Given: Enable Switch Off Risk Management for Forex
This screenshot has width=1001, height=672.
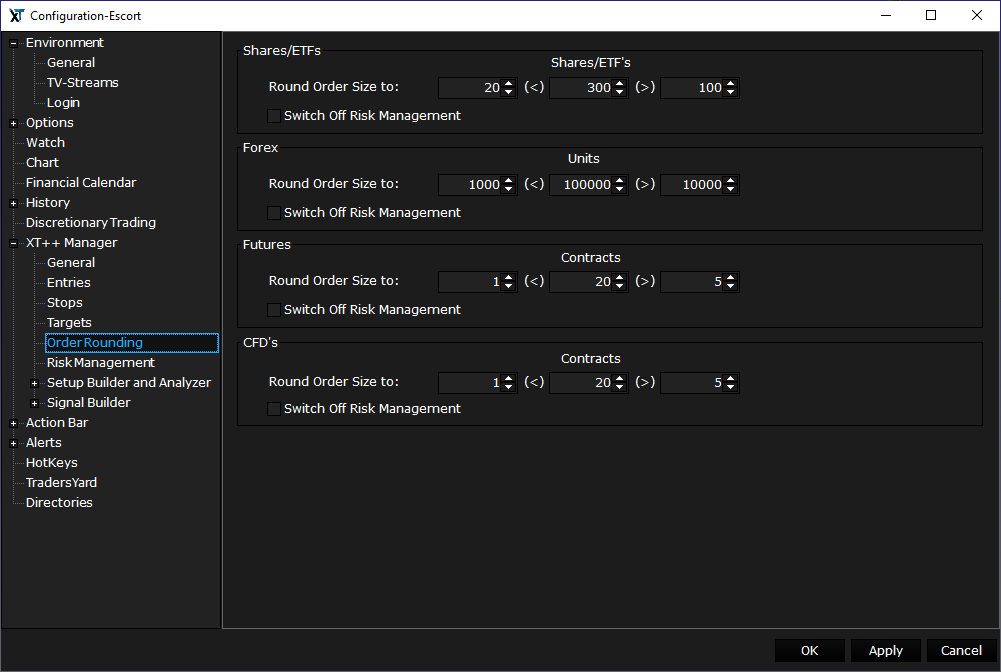Looking at the screenshot, I should coord(274,213).
